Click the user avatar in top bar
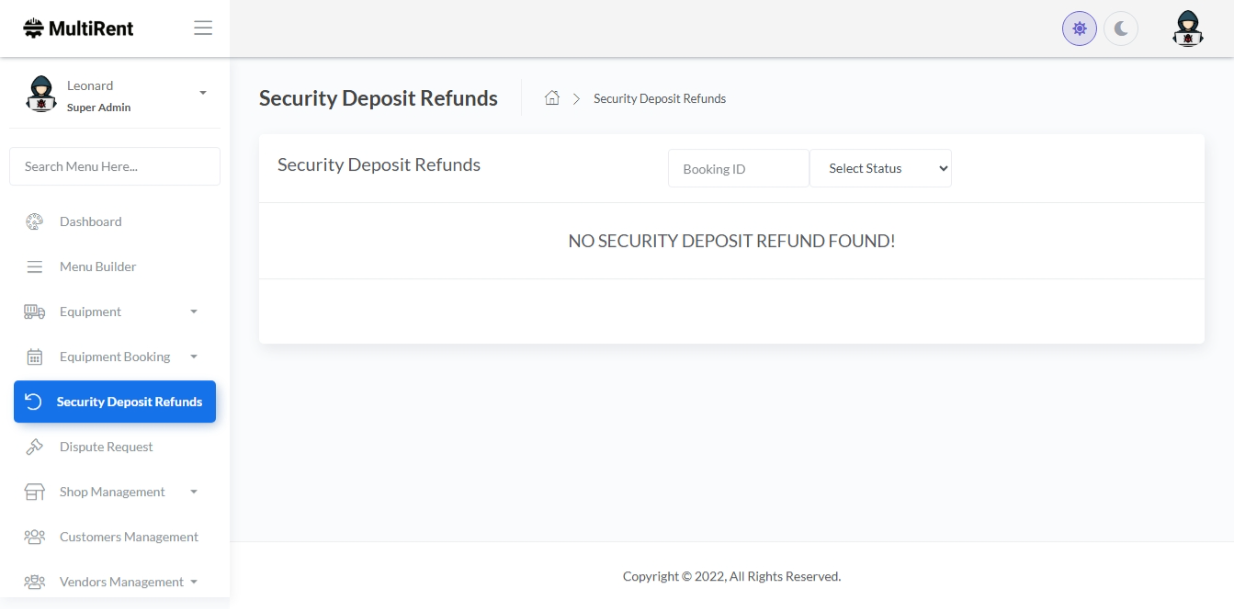 click(1187, 29)
